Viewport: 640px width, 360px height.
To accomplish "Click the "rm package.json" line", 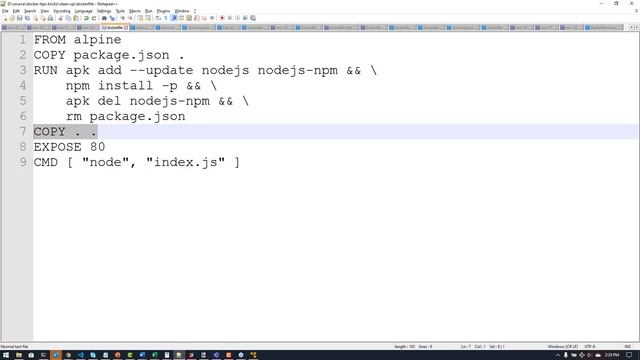I will coord(126,116).
